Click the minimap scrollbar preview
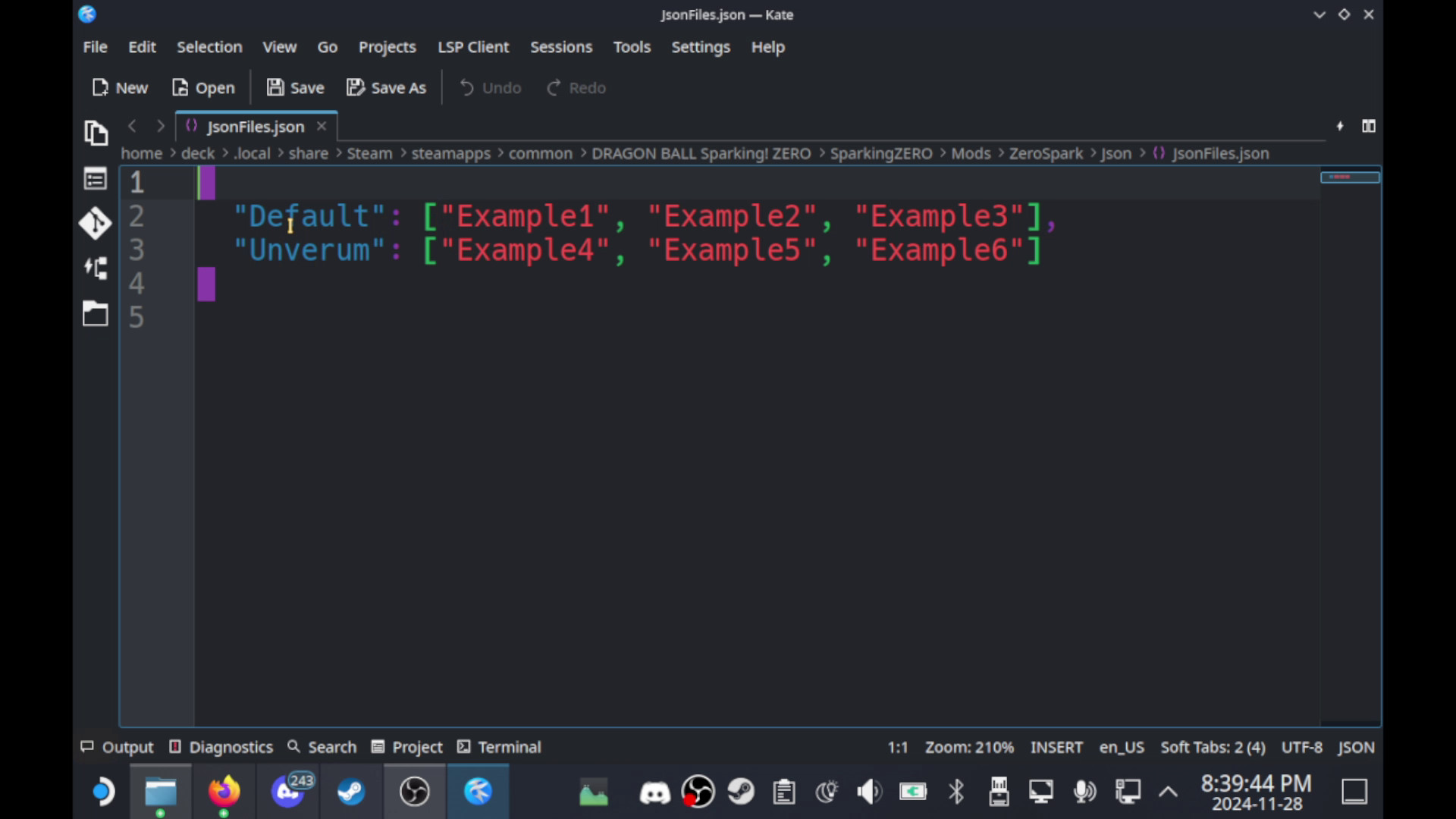The width and height of the screenshot is (1456, 819). point(1350,177)
